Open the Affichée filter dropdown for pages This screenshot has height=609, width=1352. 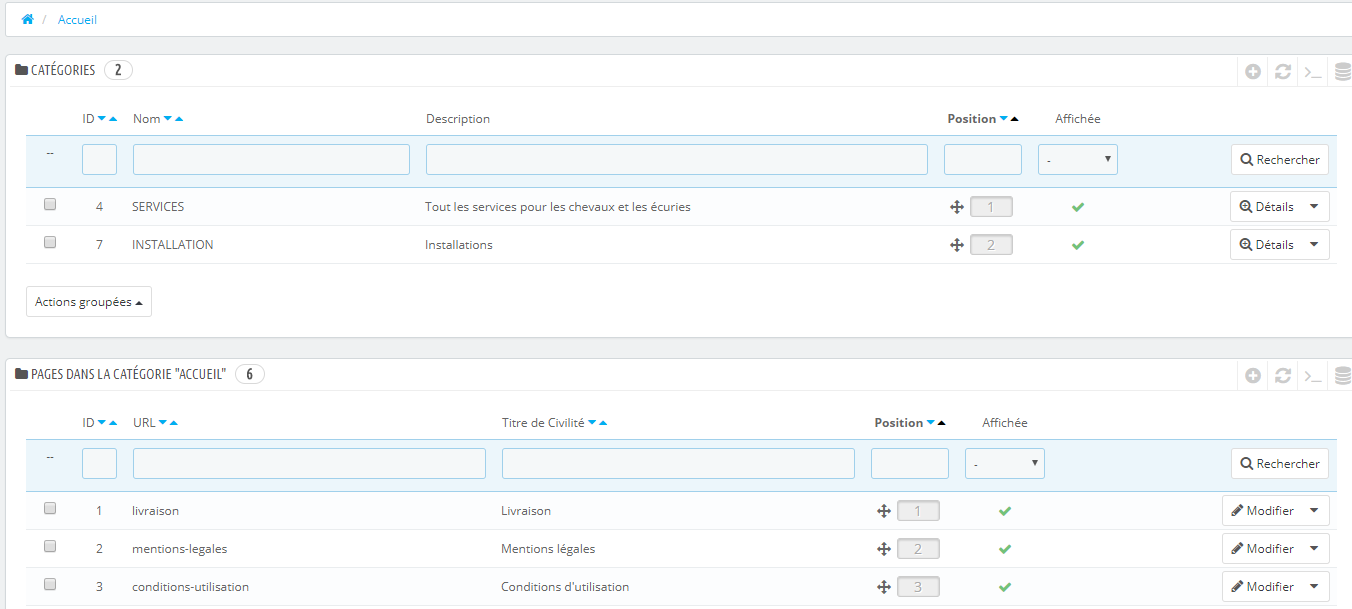point(1005,464)
